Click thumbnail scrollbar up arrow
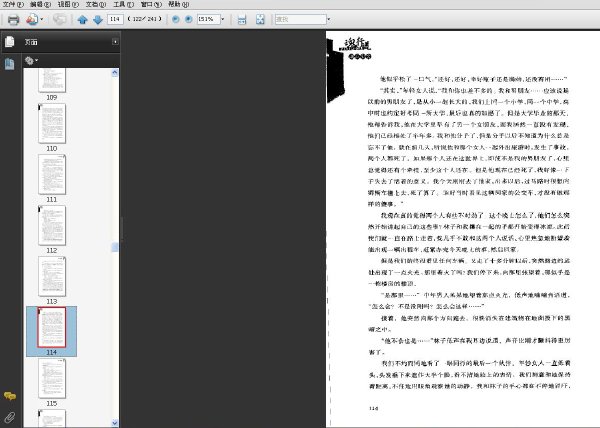This screenshot has height=428, width=600. [115, 73]
